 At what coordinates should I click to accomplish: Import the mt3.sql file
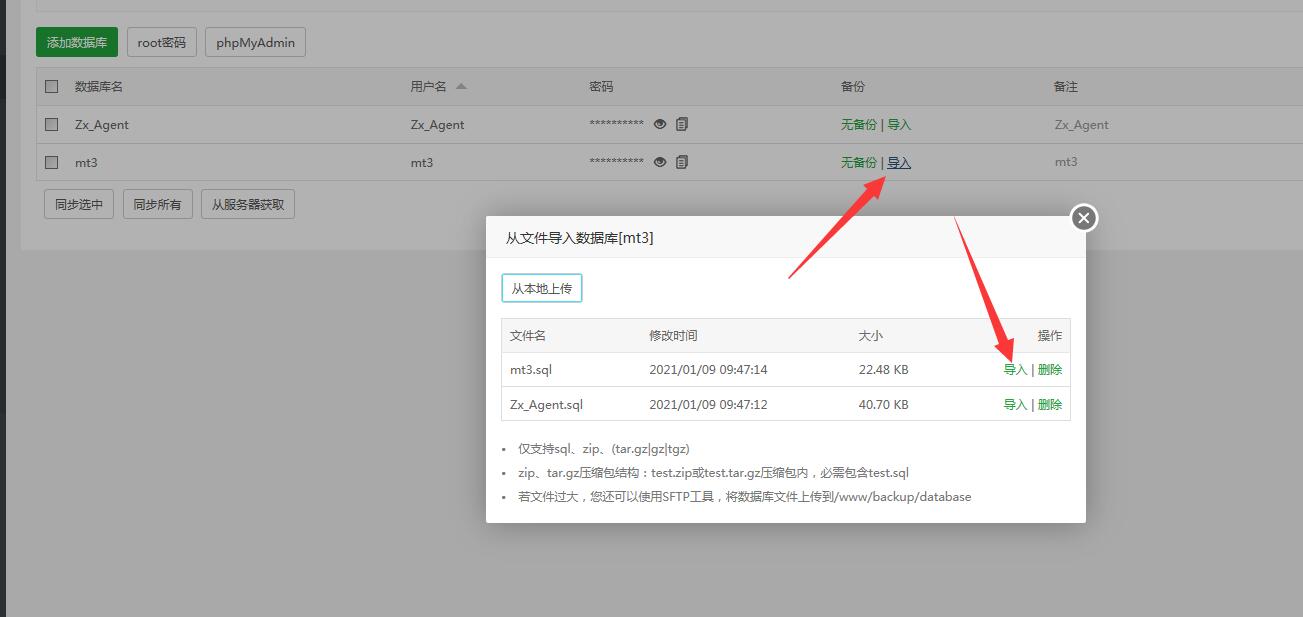click(x=1015, y=370)
